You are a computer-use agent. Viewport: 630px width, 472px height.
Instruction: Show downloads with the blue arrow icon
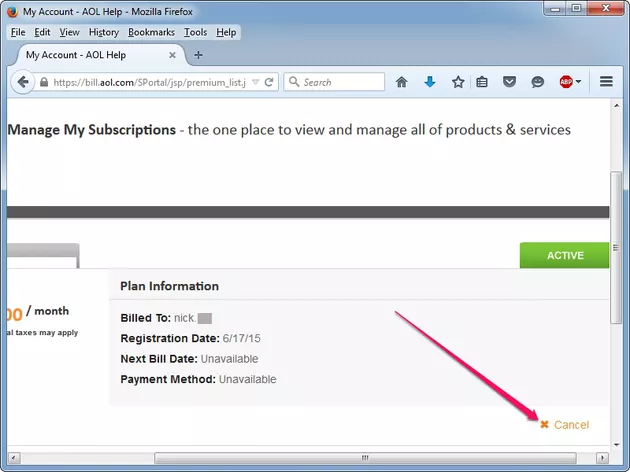430,82
